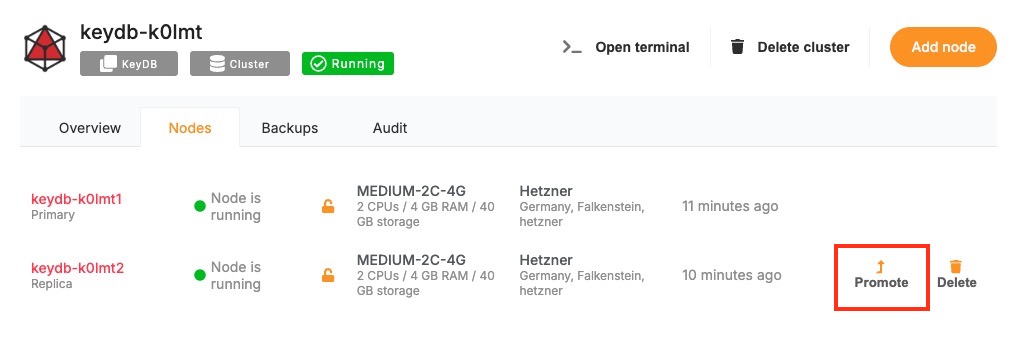
Task: Click the orange trash icon for keydb-k0lmt2
Action: point(956,266)
